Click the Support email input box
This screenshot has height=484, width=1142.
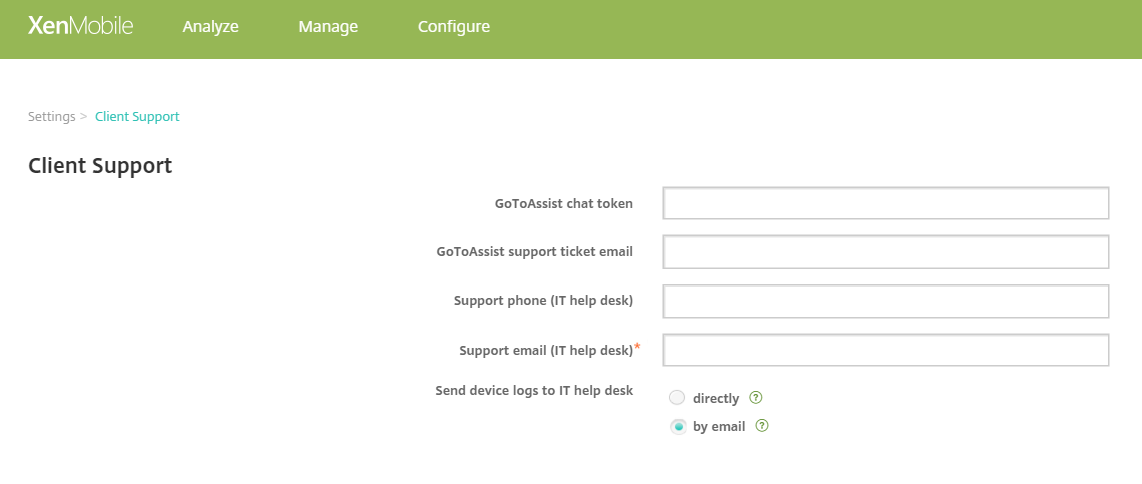point(885,350)
